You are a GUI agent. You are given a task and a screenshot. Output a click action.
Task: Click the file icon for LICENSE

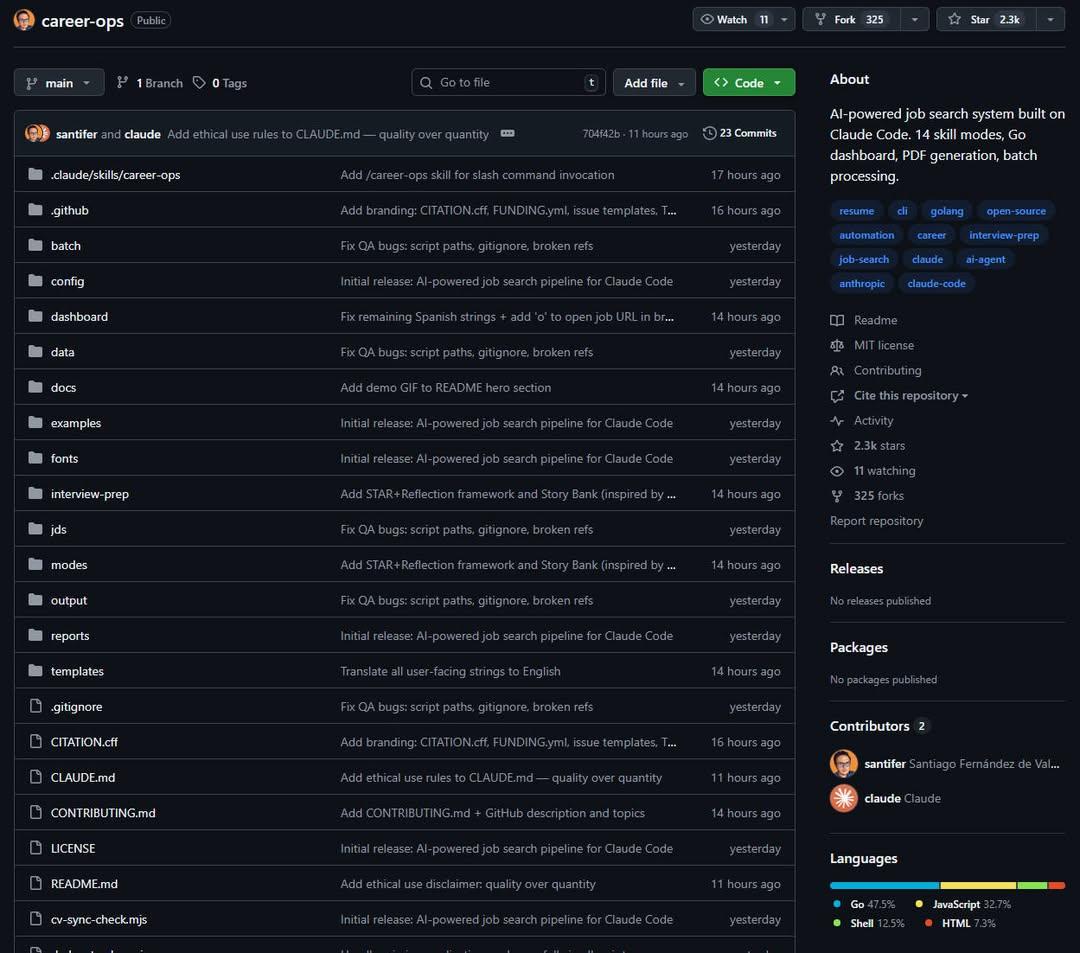tap(35, 848)
